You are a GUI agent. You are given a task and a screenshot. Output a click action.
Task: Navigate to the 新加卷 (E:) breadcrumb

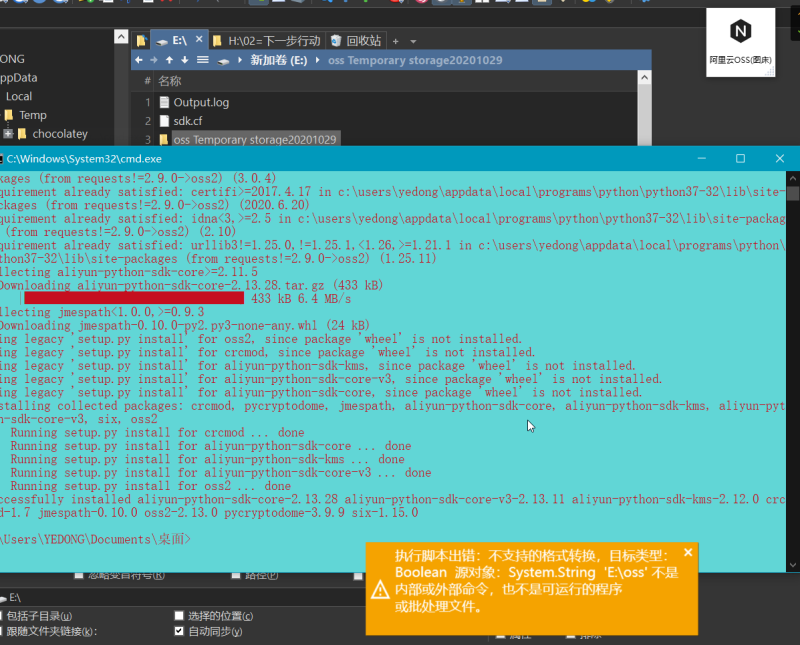(x=279, y=60)
